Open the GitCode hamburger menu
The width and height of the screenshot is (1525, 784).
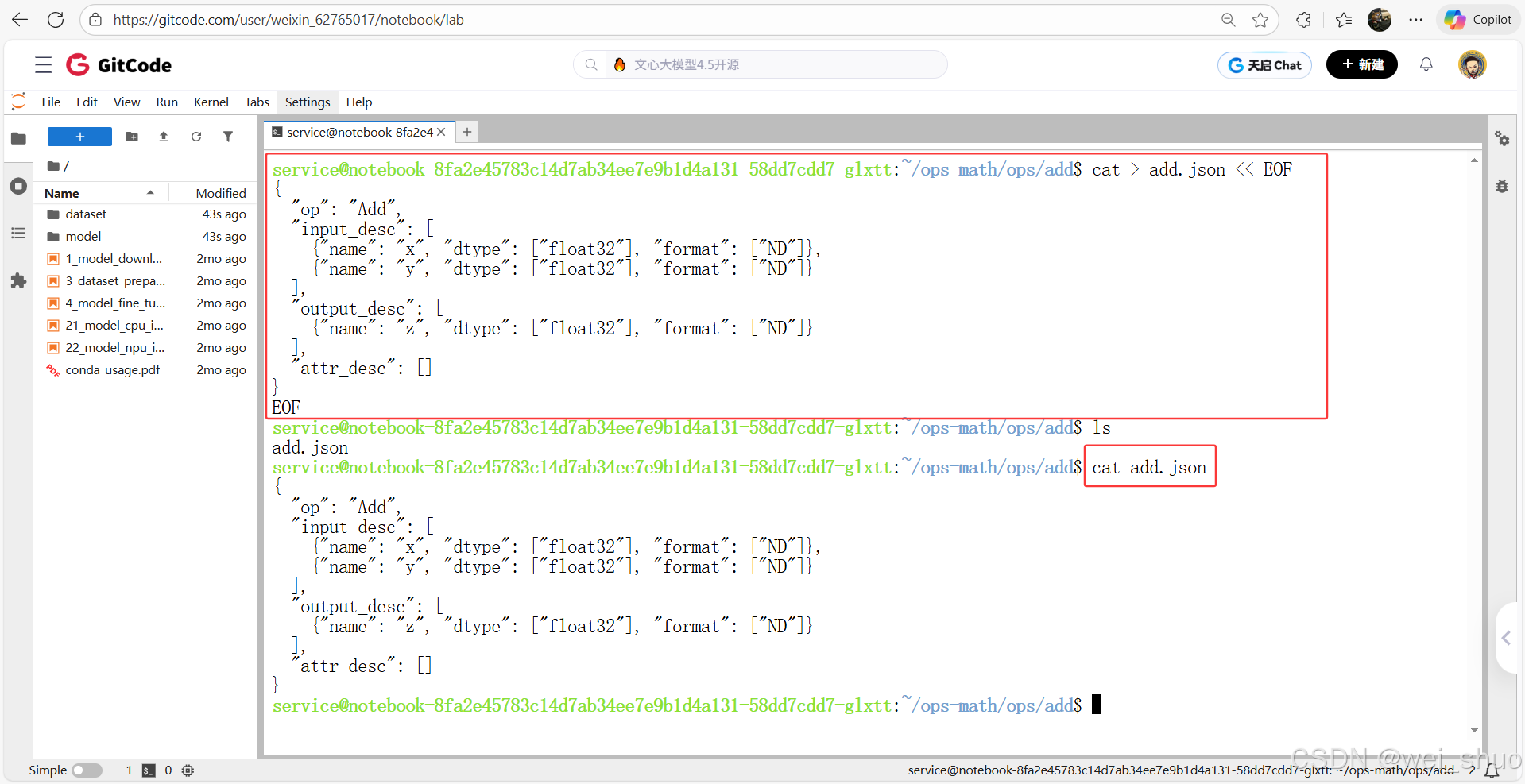coord(44,65)
